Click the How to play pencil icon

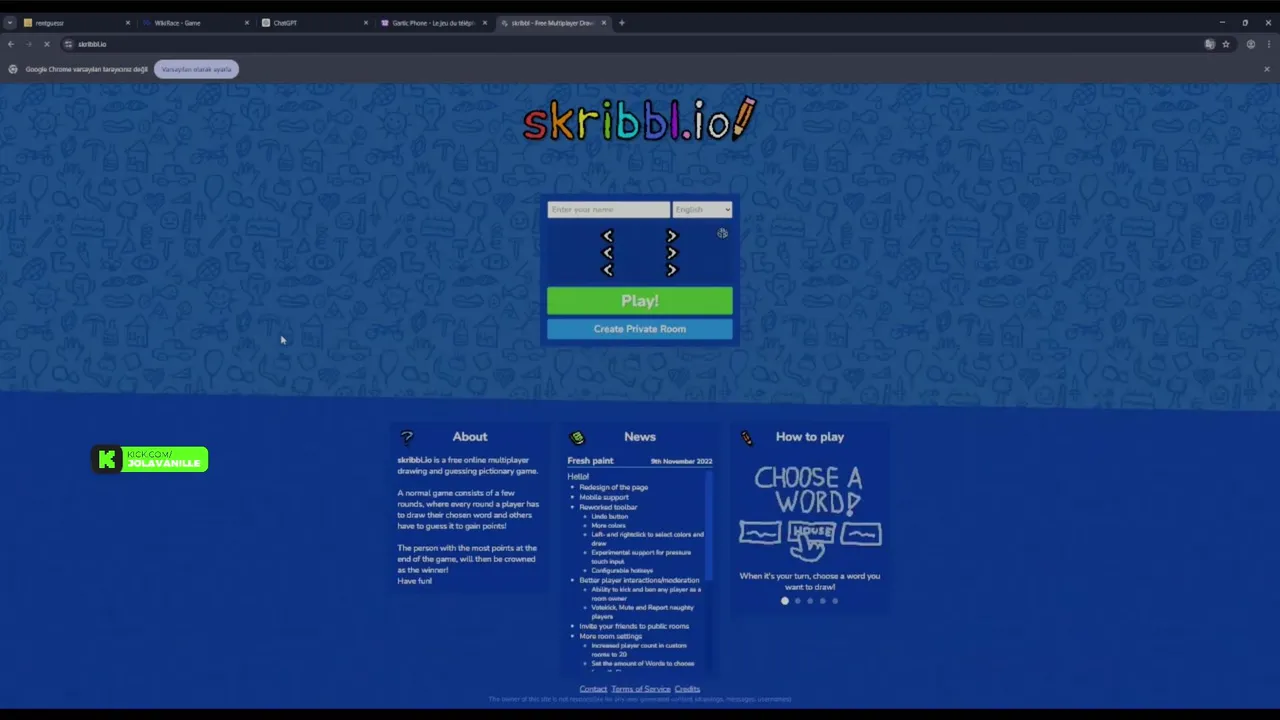click(747, 437)
